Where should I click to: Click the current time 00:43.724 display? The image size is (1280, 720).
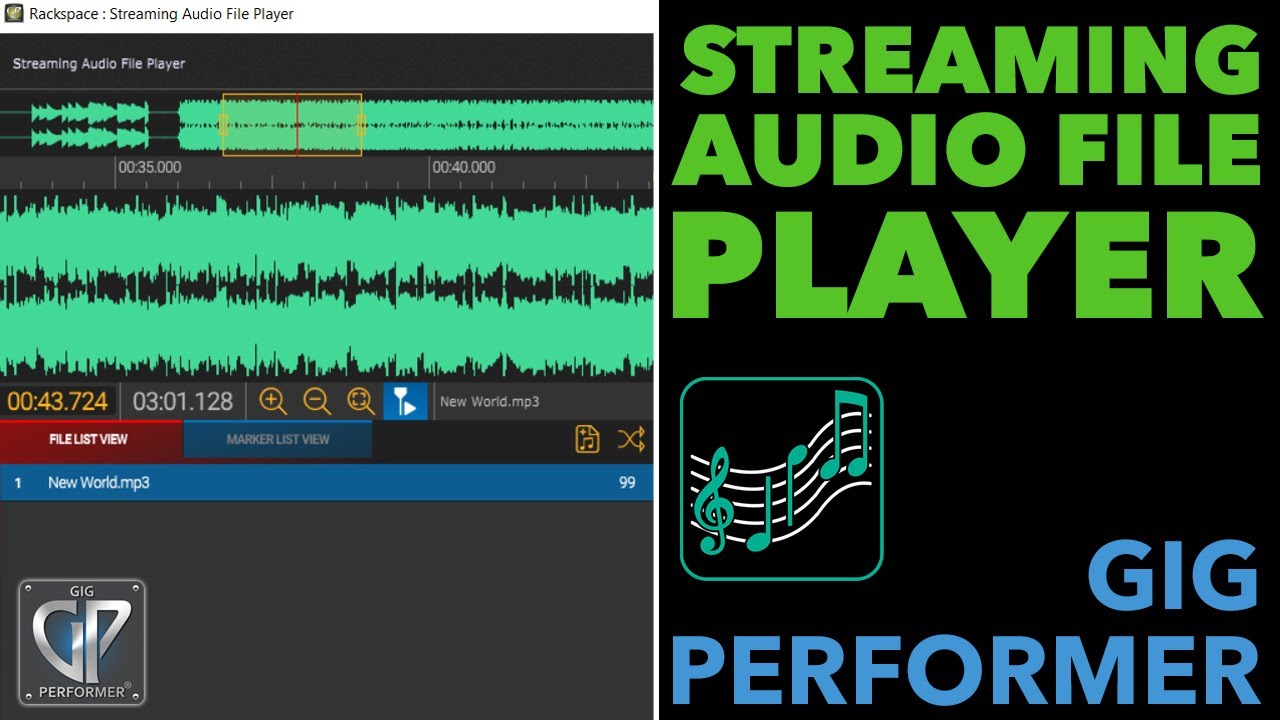pyautogui.click(x=58, y=401)
